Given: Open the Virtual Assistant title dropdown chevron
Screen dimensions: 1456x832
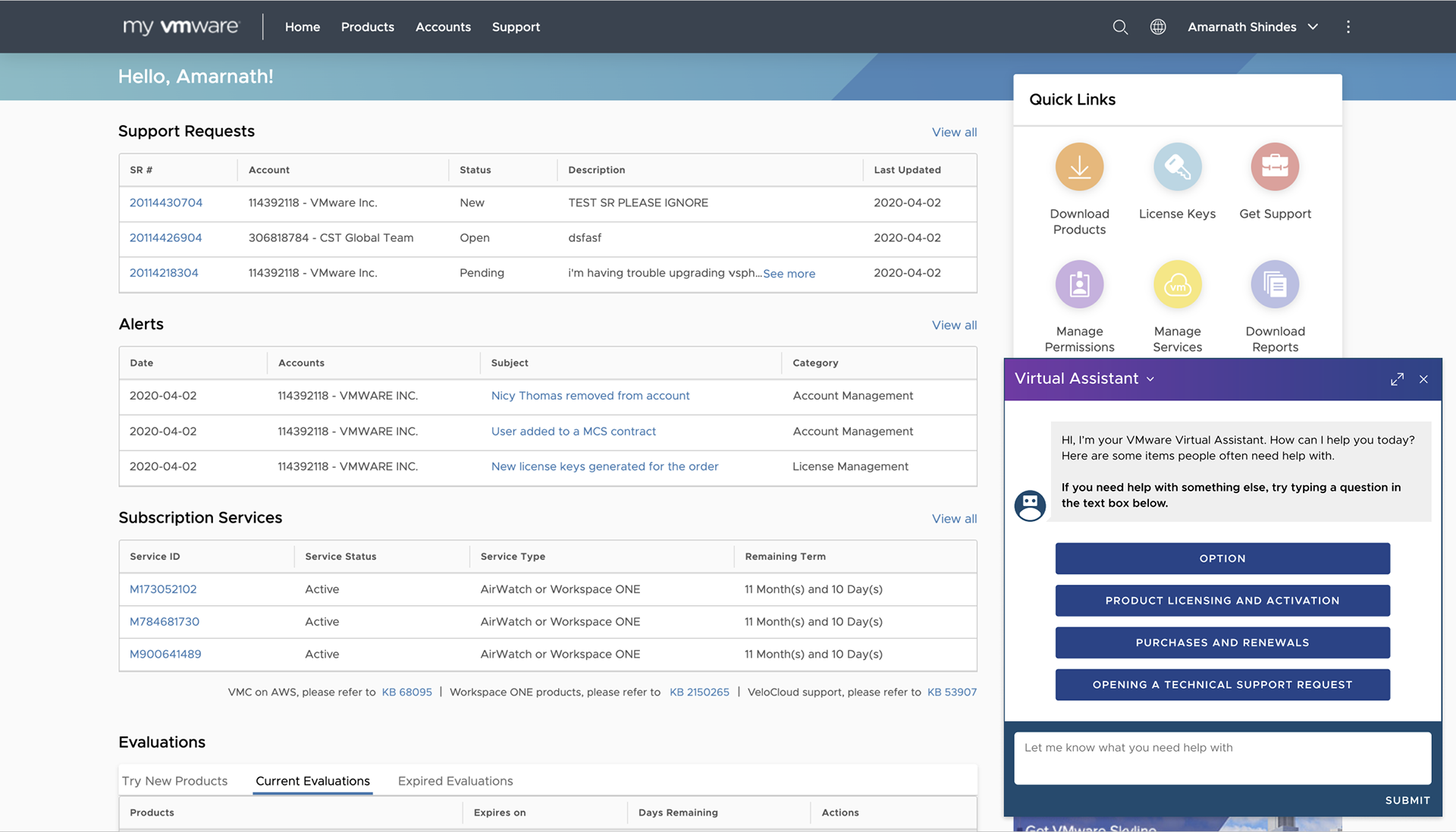Looking at the screenshot, I should [1150, 379].
